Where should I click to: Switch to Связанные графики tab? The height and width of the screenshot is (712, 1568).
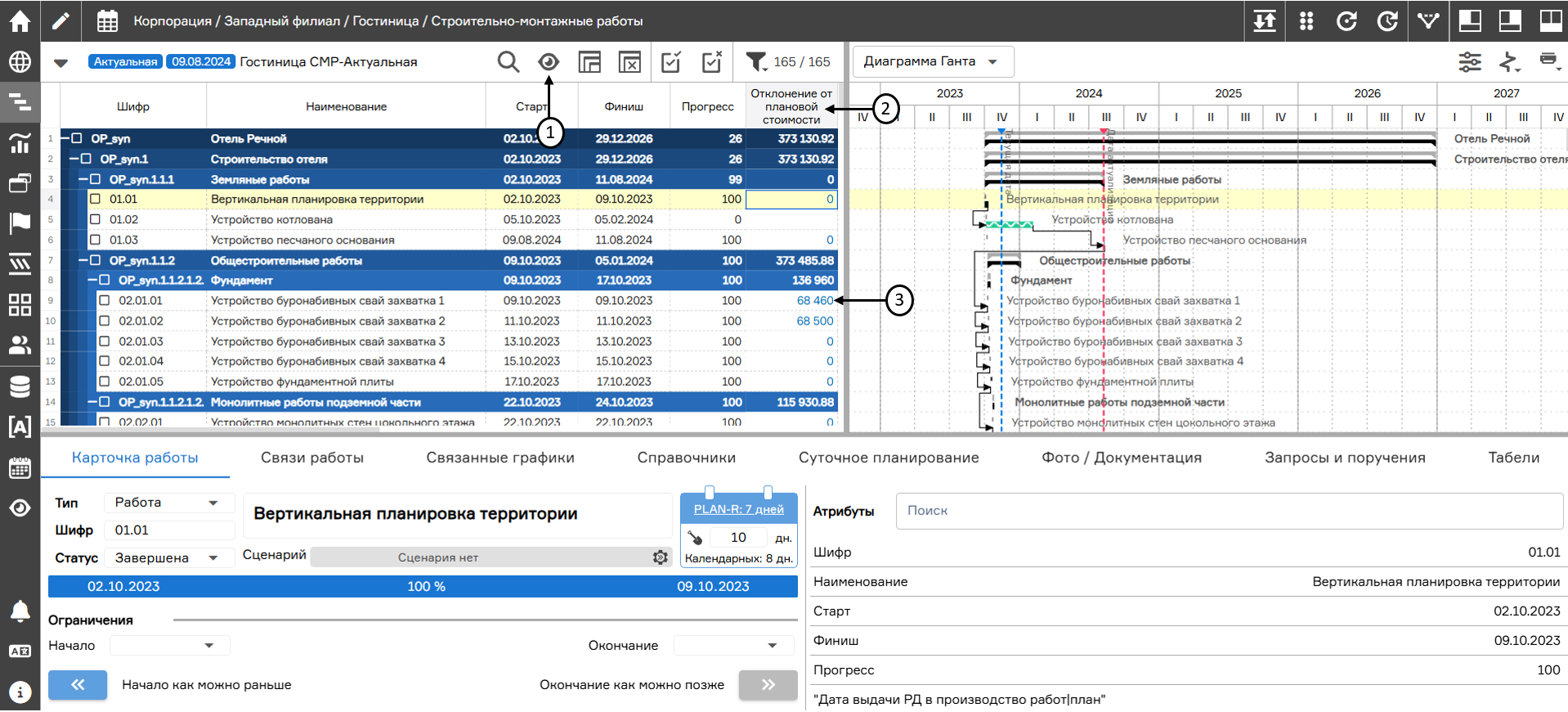[x=500, y=458]
